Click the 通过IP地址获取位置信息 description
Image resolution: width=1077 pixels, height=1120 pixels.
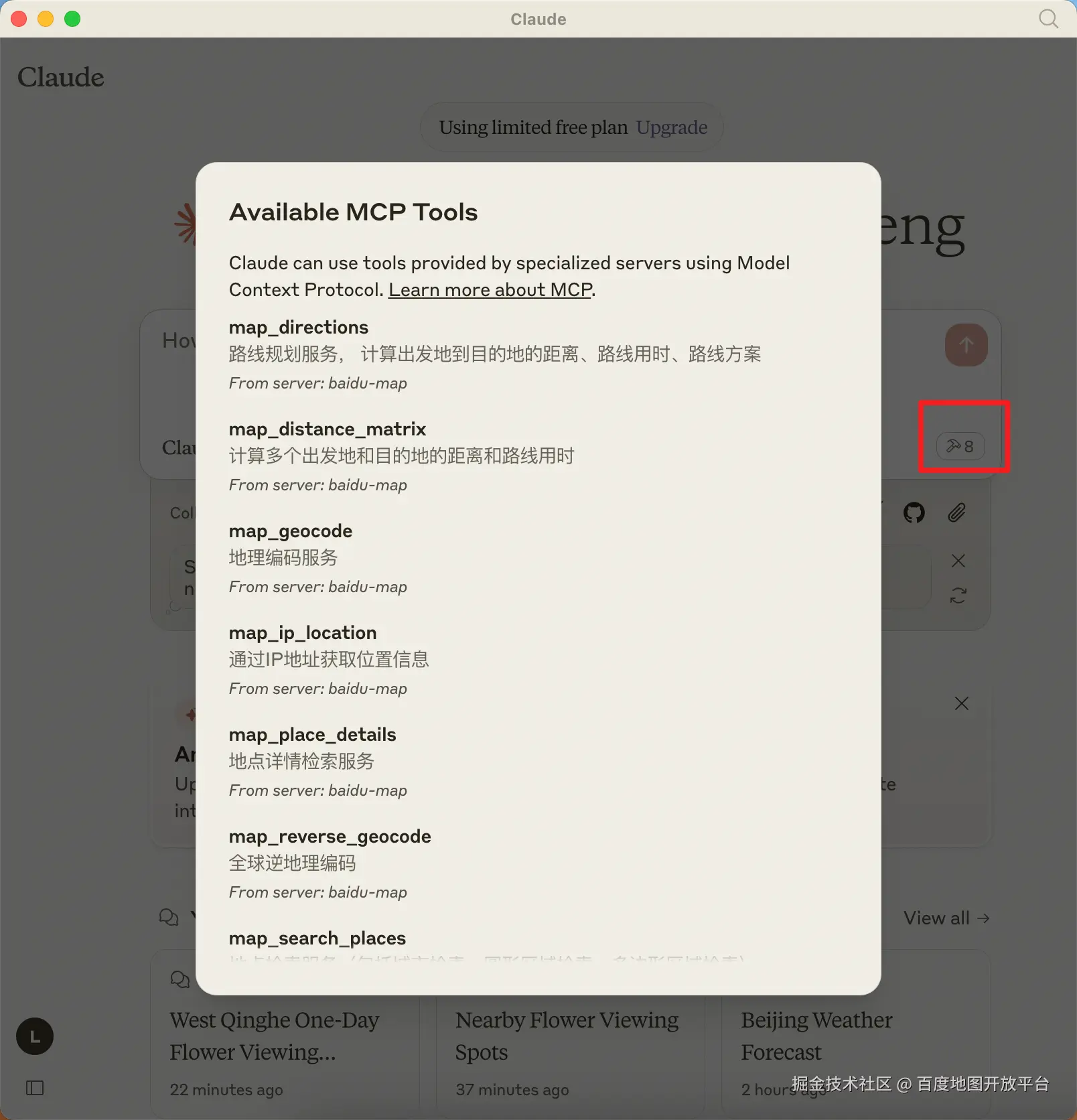pos(329,660)
